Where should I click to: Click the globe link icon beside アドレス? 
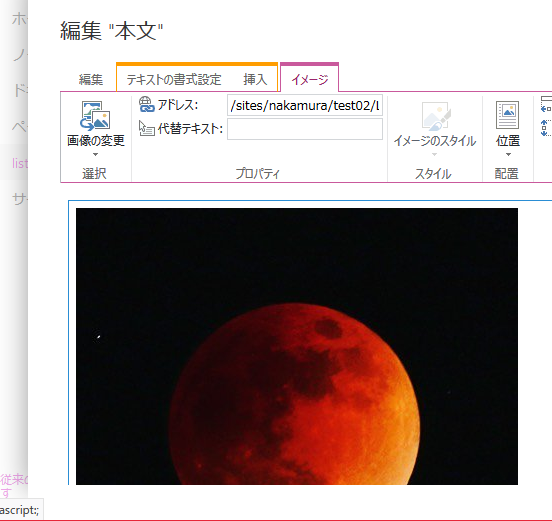click(146, 105)
